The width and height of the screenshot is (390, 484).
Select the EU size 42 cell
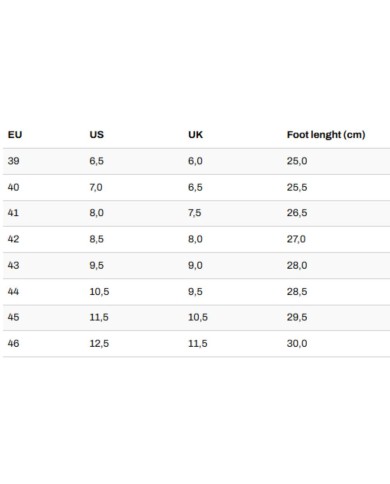pos(13,239)
